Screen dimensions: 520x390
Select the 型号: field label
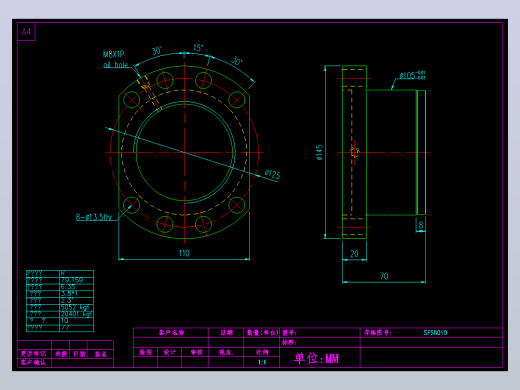click(289, 333)
